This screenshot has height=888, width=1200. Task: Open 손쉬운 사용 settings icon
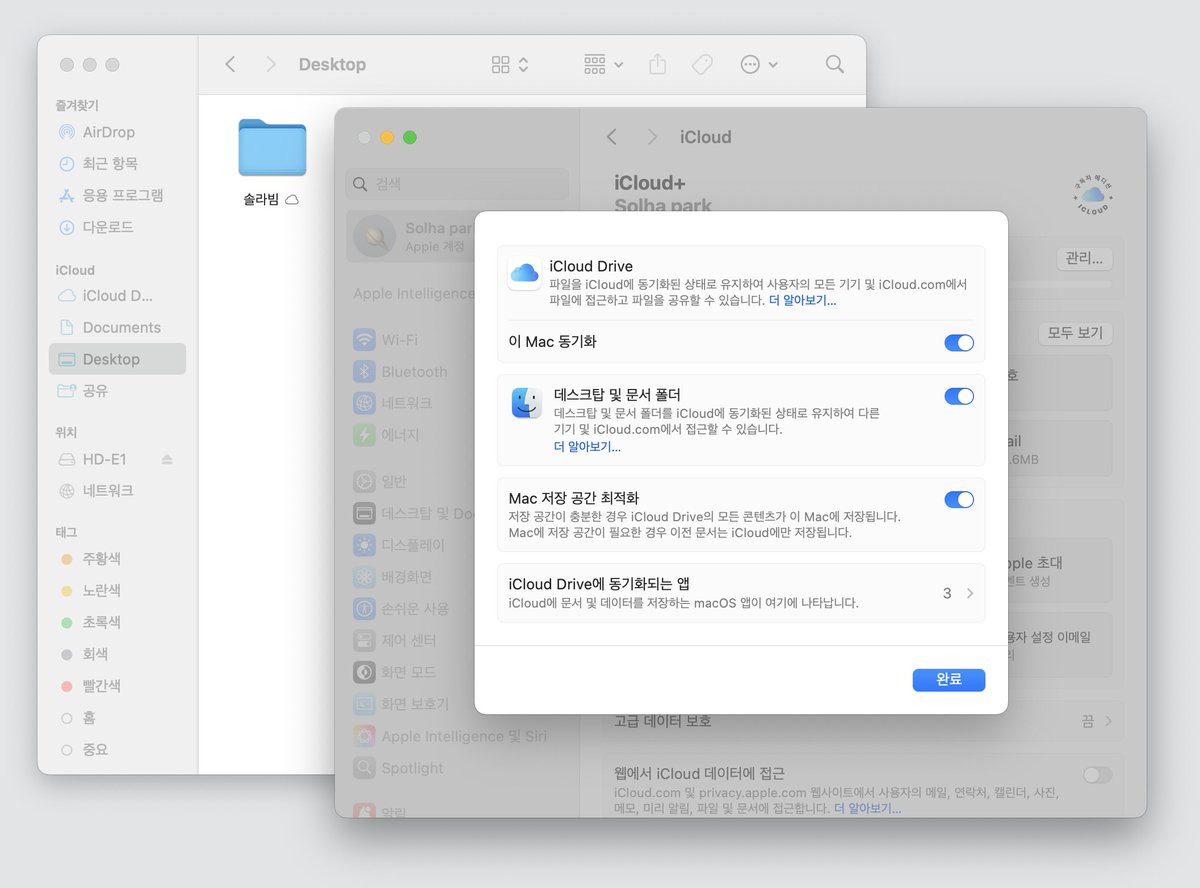point(364,608)
